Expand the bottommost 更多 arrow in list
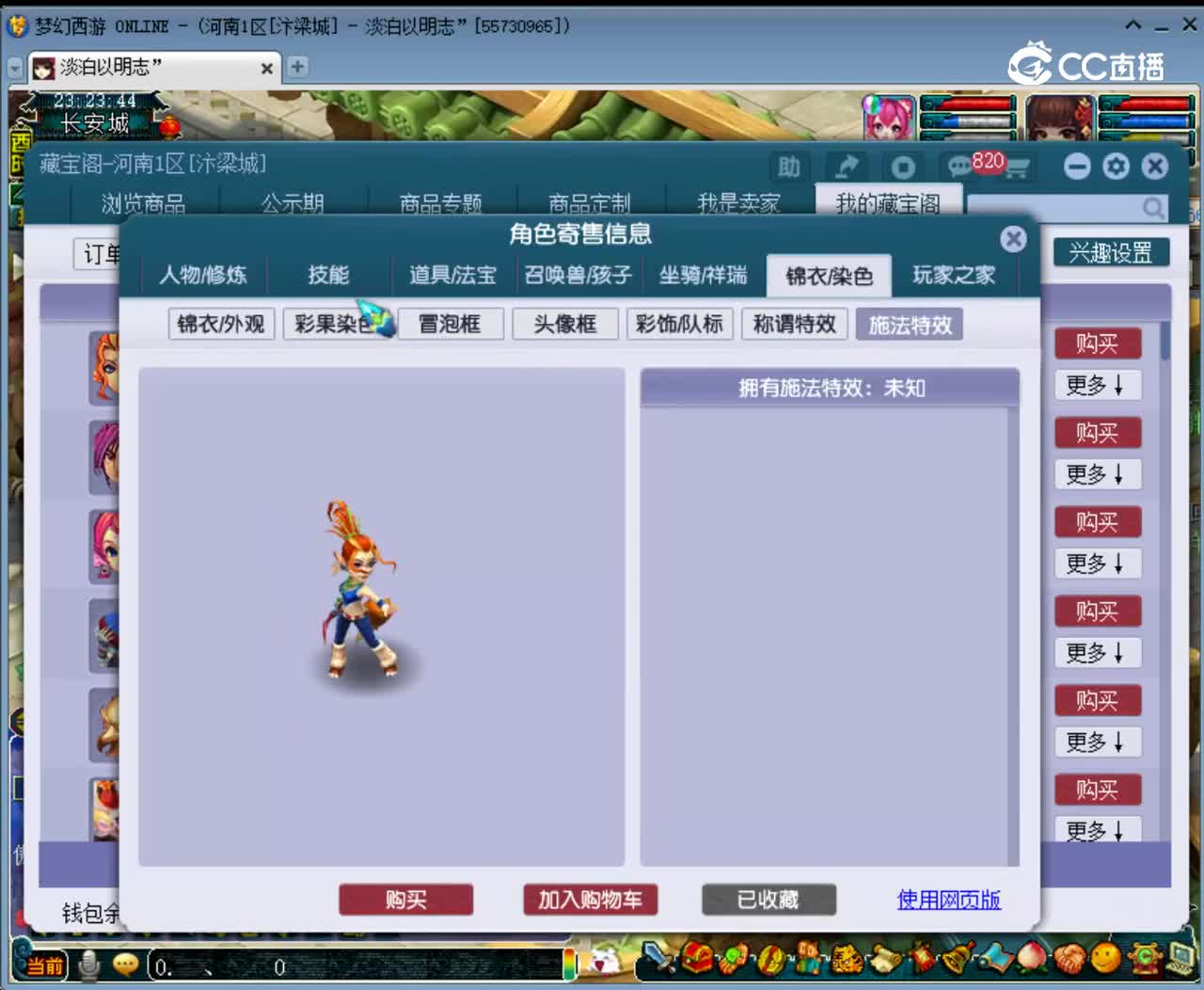 click(x=1097, y=829)
